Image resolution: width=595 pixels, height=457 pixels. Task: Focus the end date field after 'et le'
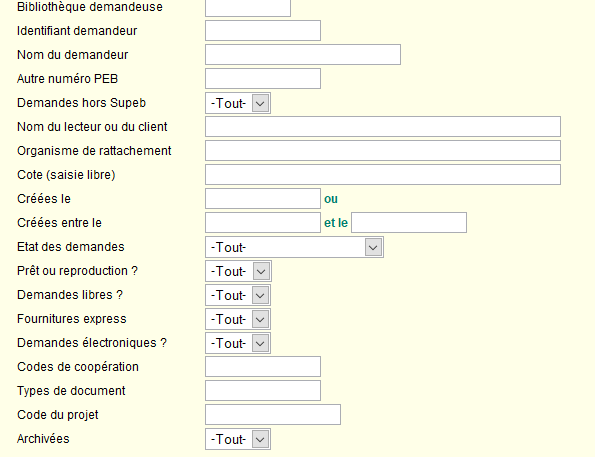pyautogui.click(x=409, y=222)
